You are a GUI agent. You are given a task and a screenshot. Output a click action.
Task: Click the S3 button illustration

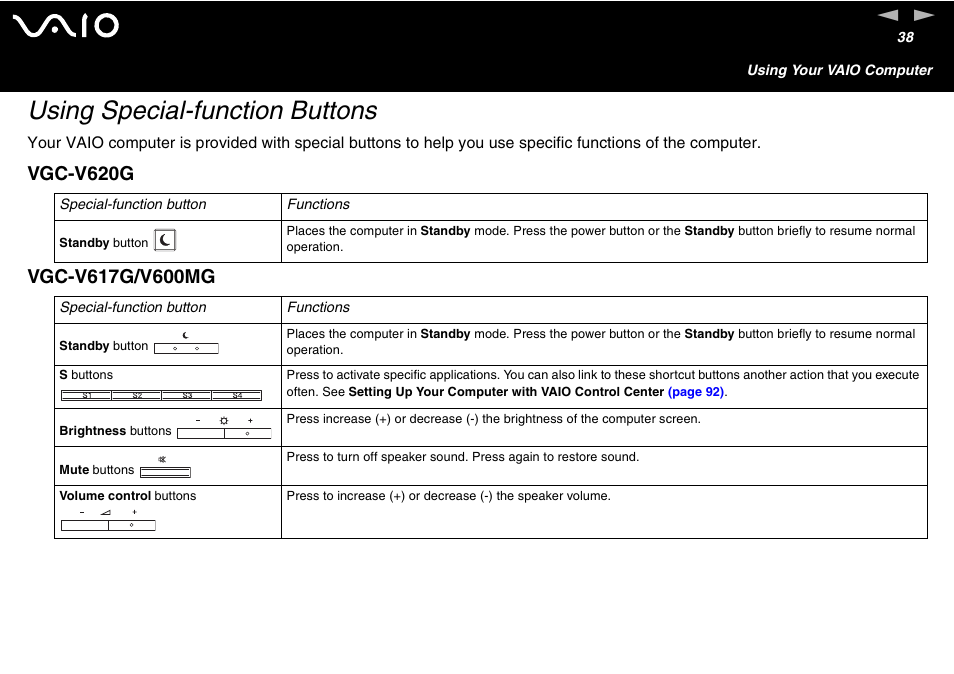point(187,395)
